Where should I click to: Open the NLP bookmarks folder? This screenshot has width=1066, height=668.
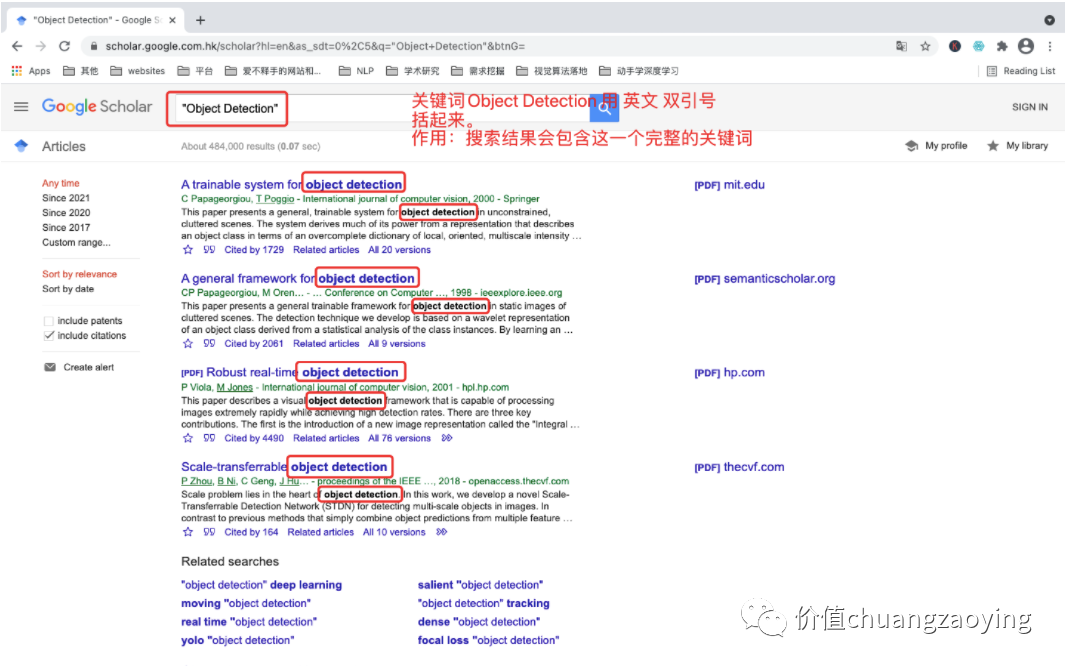tap(356, 71)
